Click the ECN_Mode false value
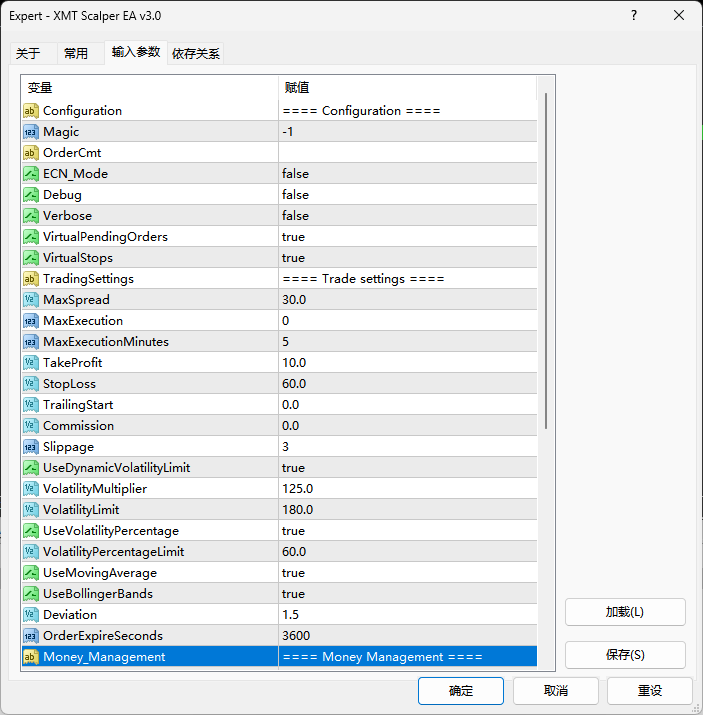Screen dimensions: 703x715 [x=295, y=174]
